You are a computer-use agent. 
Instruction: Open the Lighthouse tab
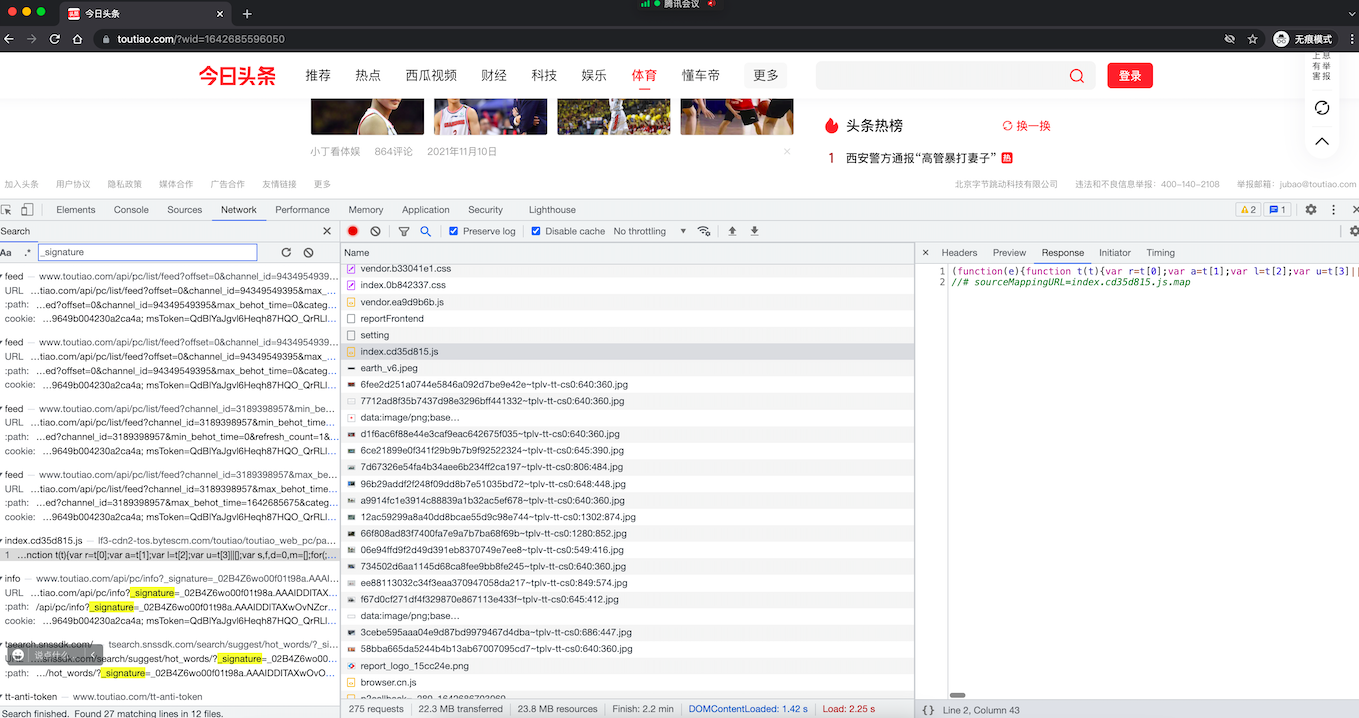pos(552,210)
